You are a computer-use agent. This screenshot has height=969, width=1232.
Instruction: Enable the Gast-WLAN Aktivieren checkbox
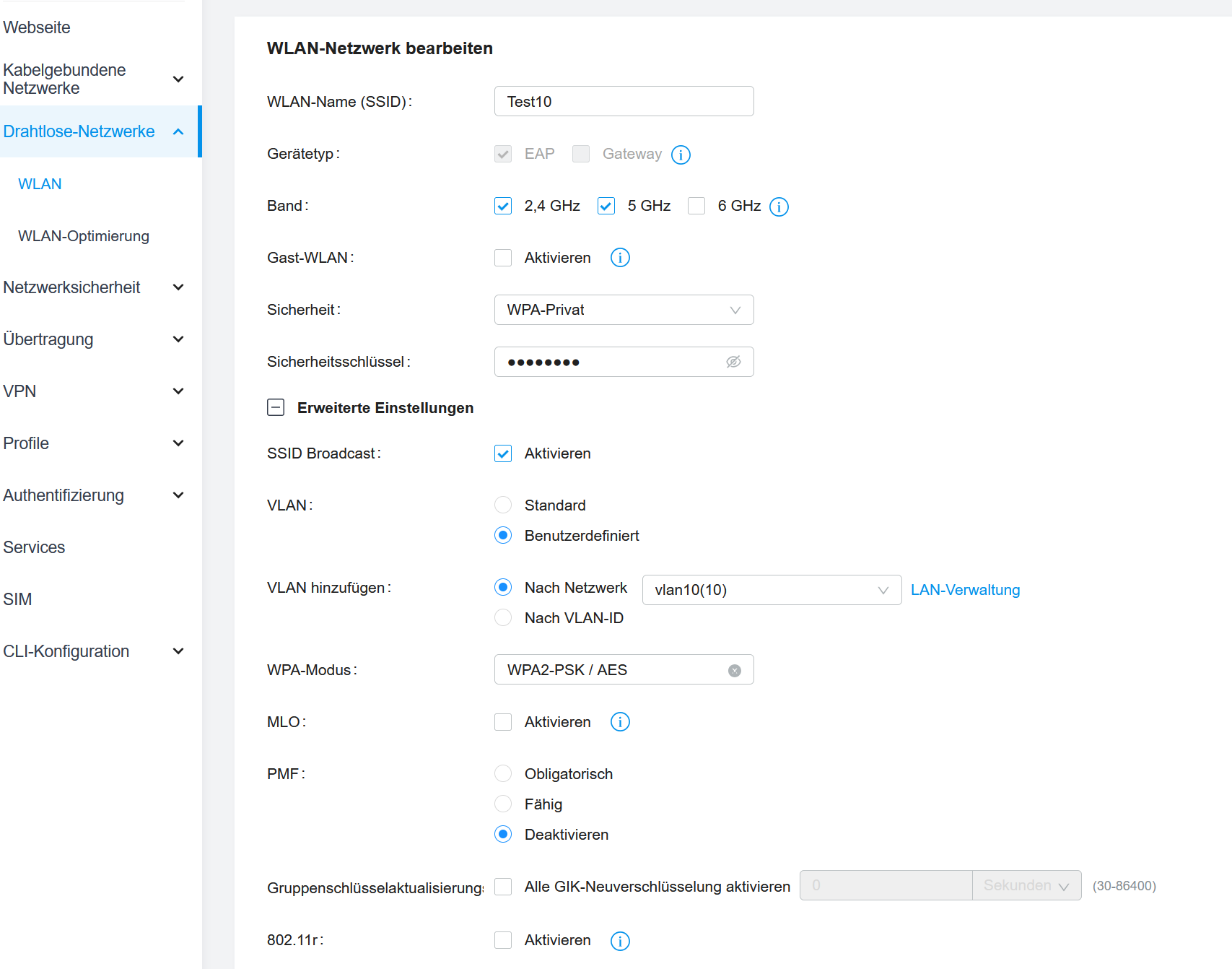click(x=503, y=258)
